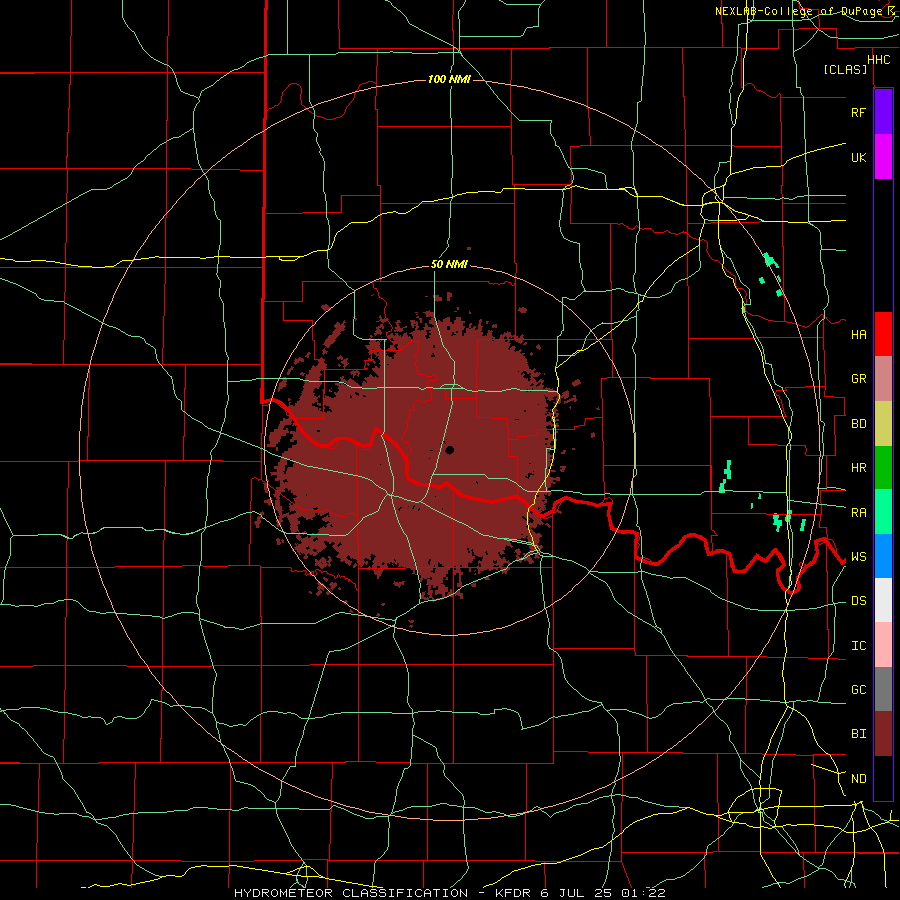
Task: Click the HHC product label
Action: (x=879, y=60)
